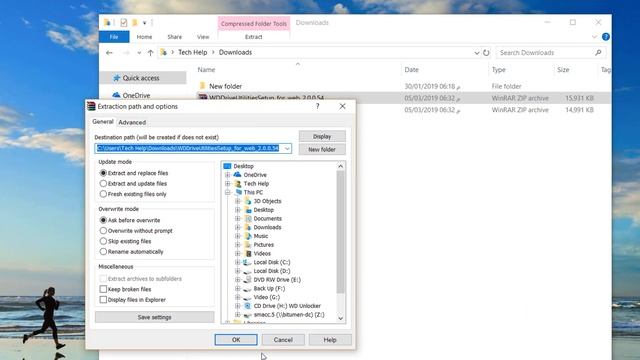640x360 pixels.
Task: Open destination path dropdown arrow
Action: (287, 148)
